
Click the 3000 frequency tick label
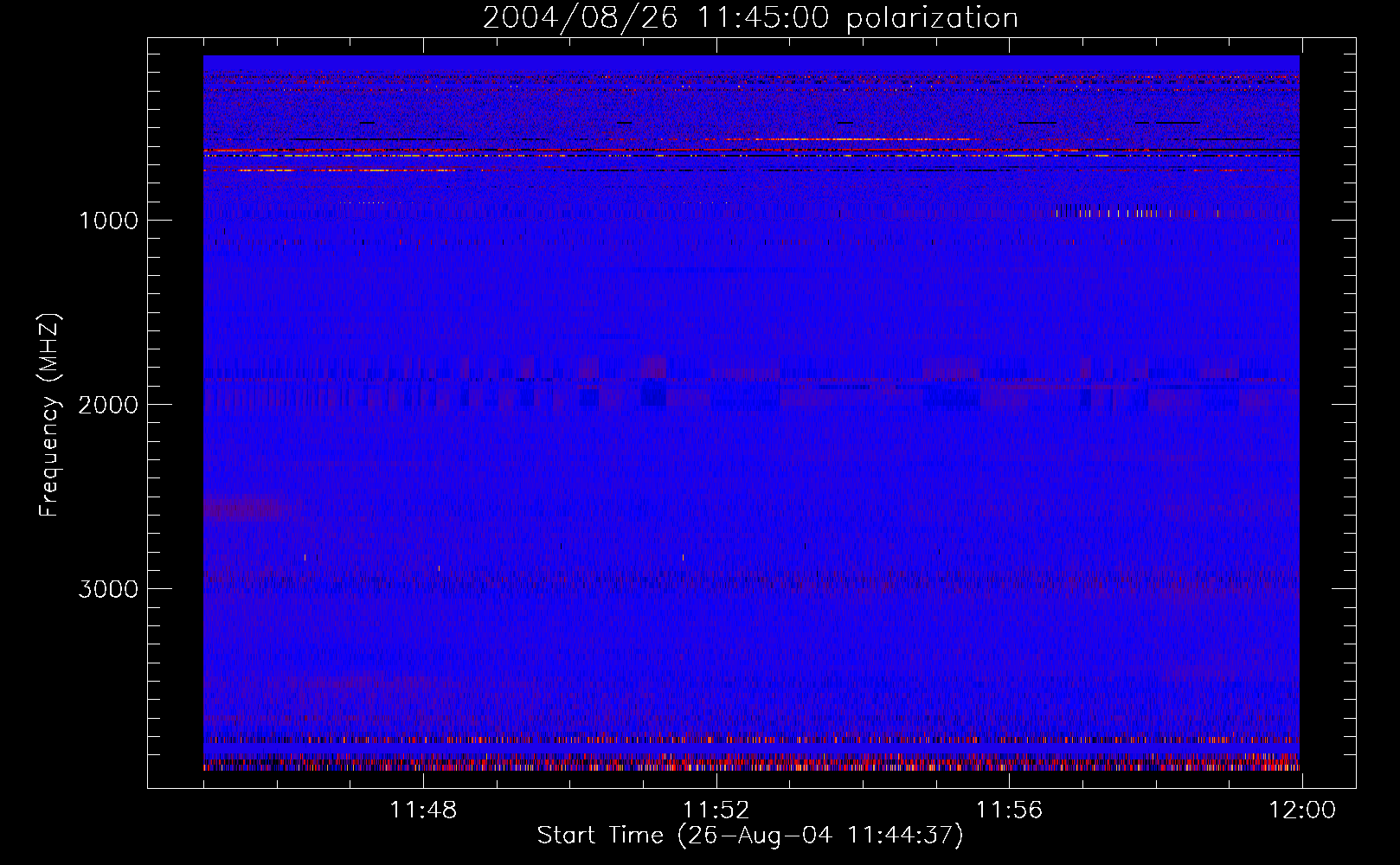(x=108, y=589)
